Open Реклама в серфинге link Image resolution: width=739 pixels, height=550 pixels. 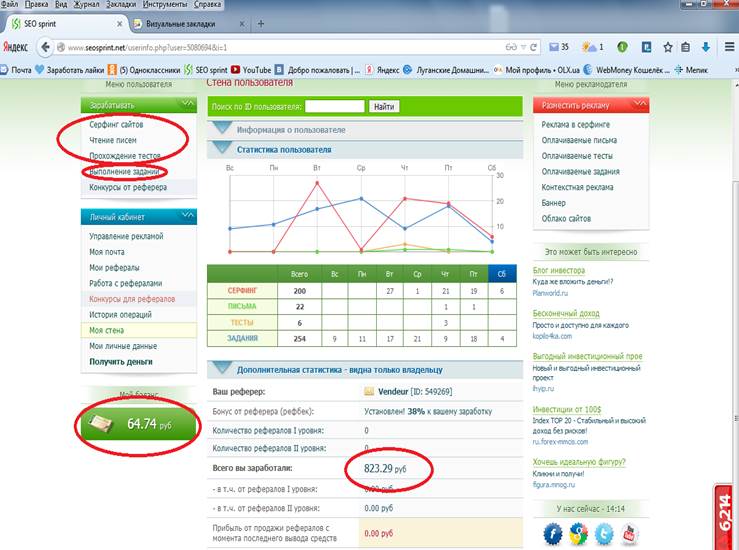tap(575, 124)
